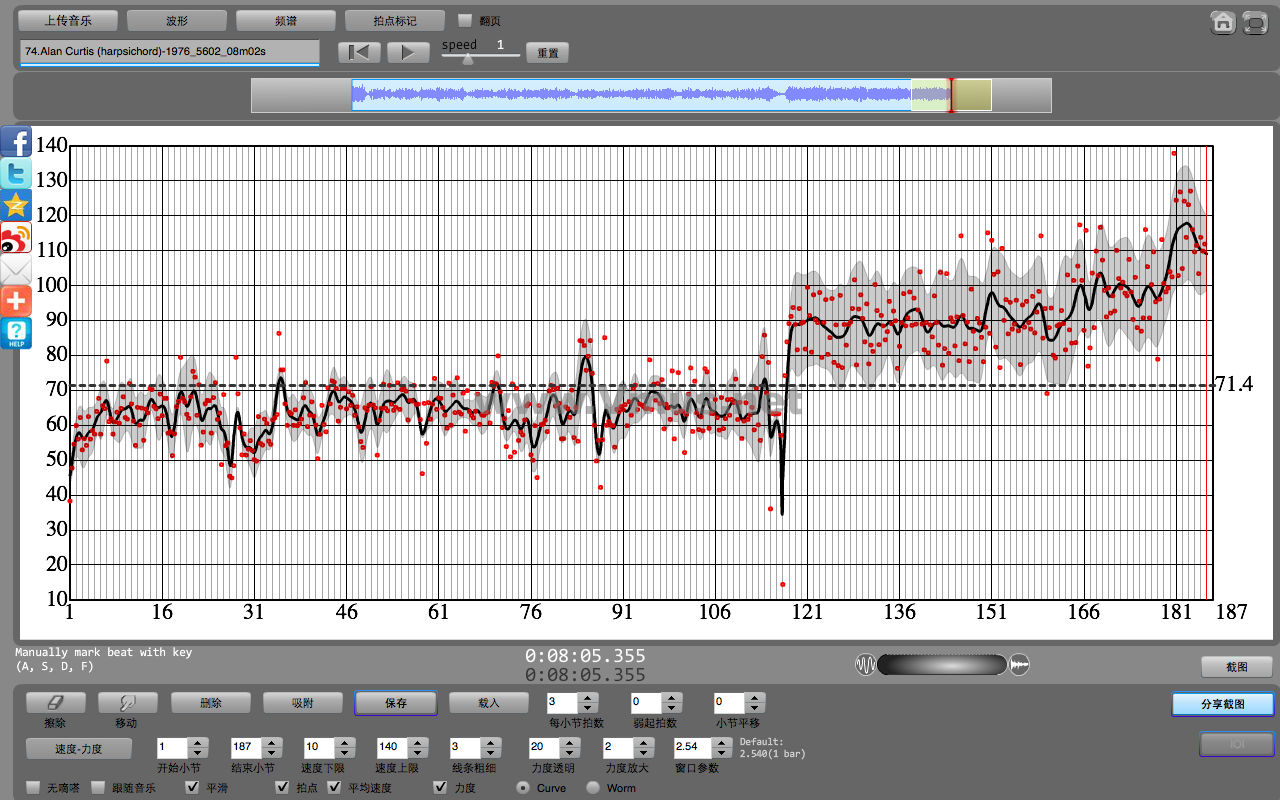
Task: Click the Weibo share icon
Action: [16, 238]
